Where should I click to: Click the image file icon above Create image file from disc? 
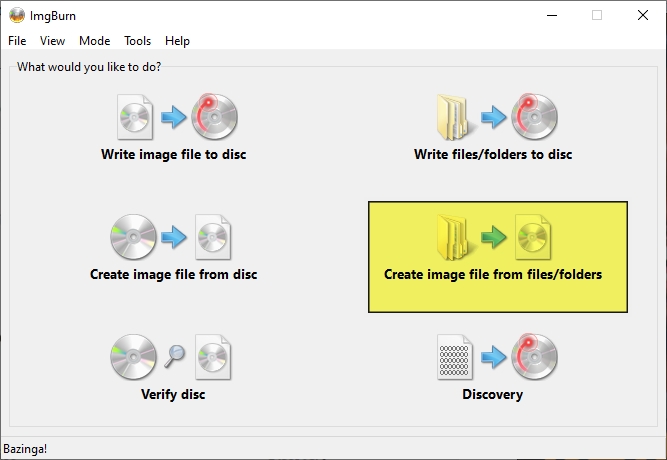click(213, 237)
